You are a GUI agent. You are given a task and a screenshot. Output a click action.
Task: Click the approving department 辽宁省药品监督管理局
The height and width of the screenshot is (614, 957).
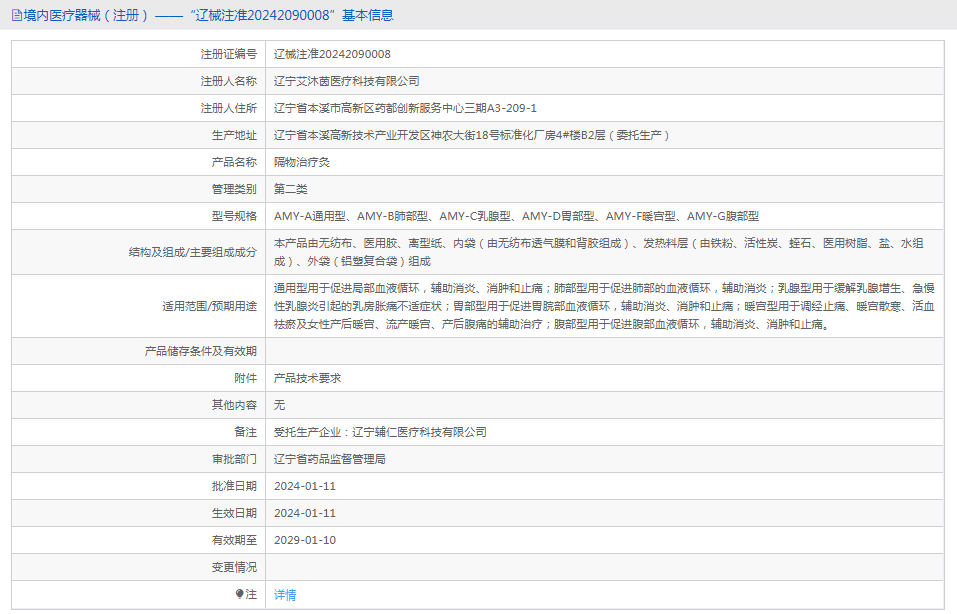(330, 459)
